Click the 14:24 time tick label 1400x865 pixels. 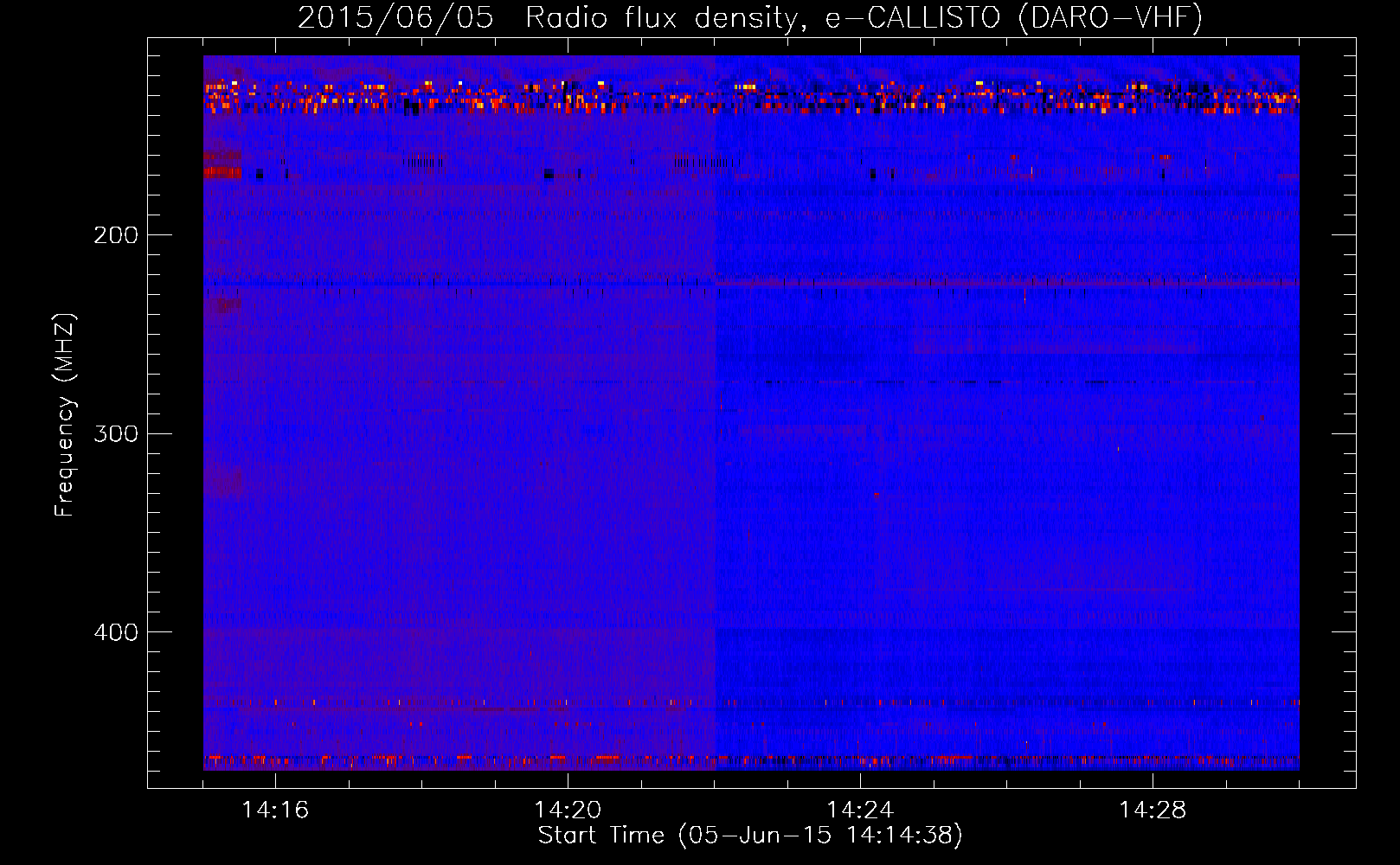coord(860,811)
